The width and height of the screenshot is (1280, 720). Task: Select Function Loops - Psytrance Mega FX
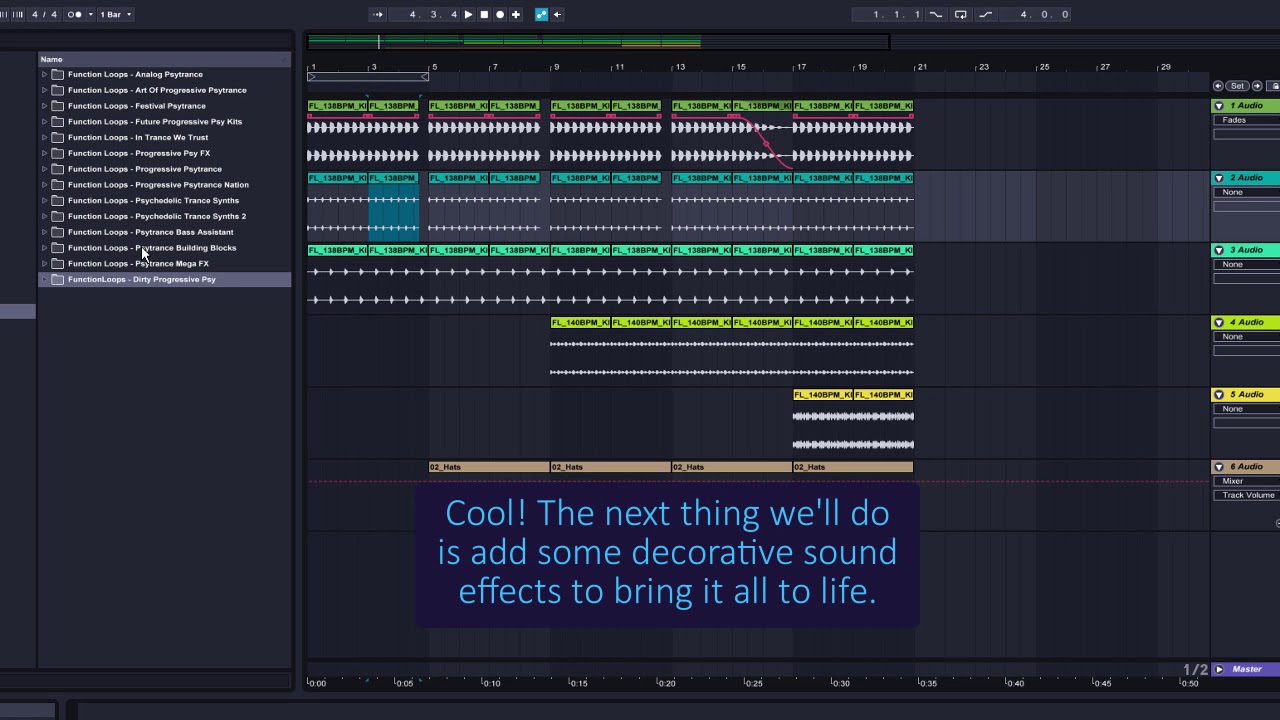pos(138,264)
